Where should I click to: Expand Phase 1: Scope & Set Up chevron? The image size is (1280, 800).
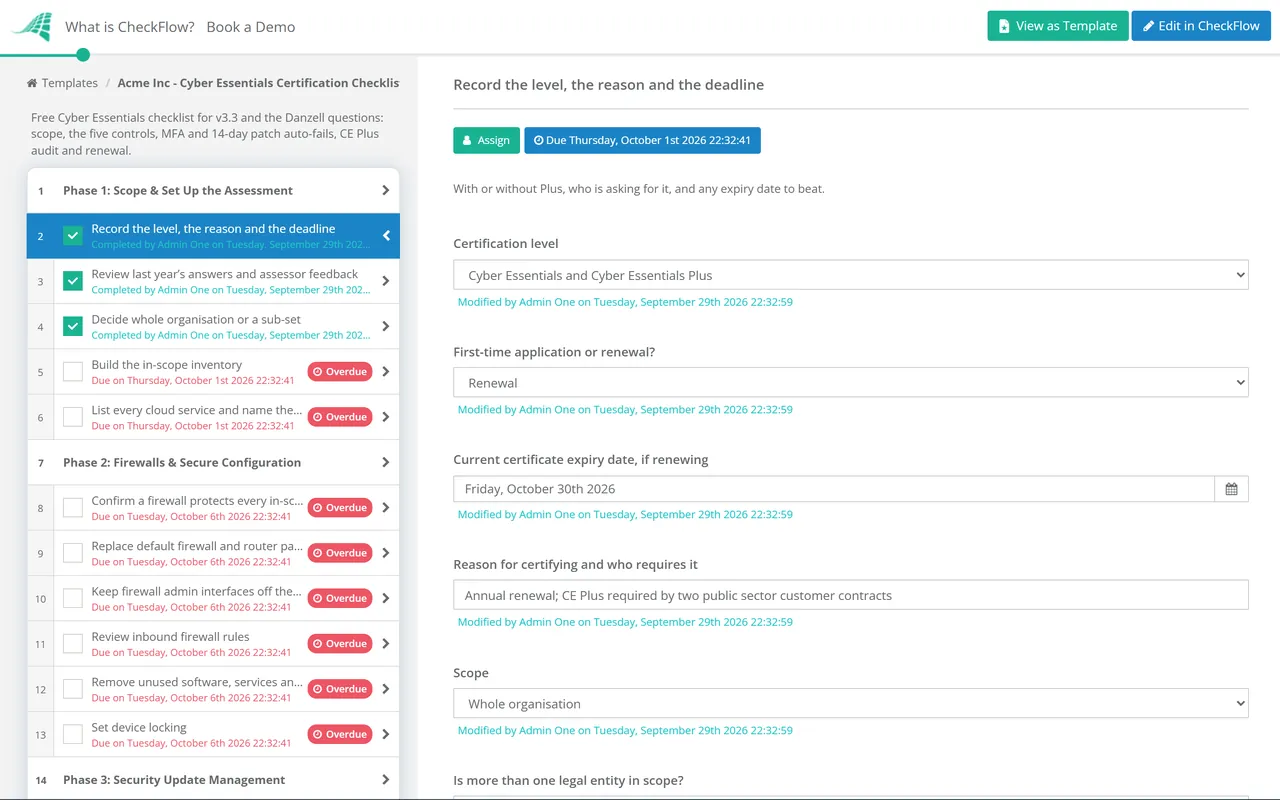coord(386,191)
